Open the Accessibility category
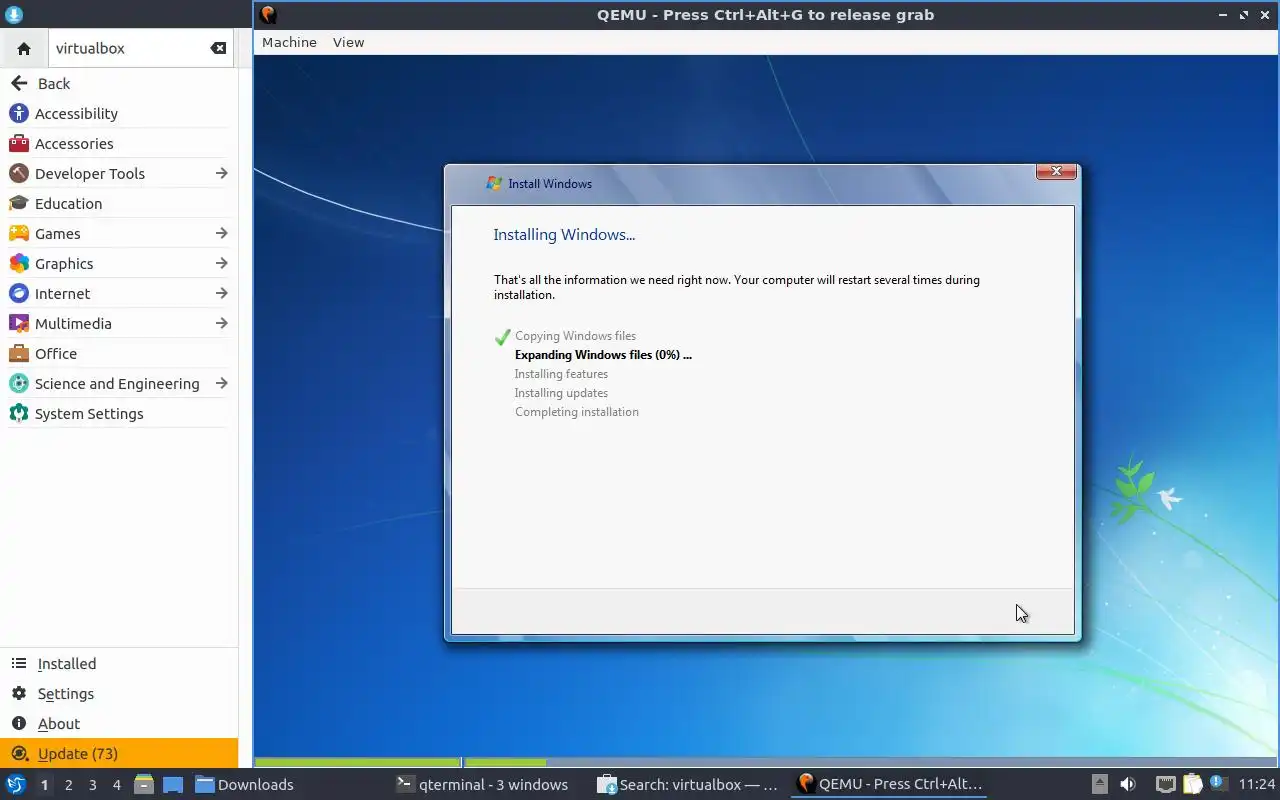1280x800 pixels. [118, 114]
